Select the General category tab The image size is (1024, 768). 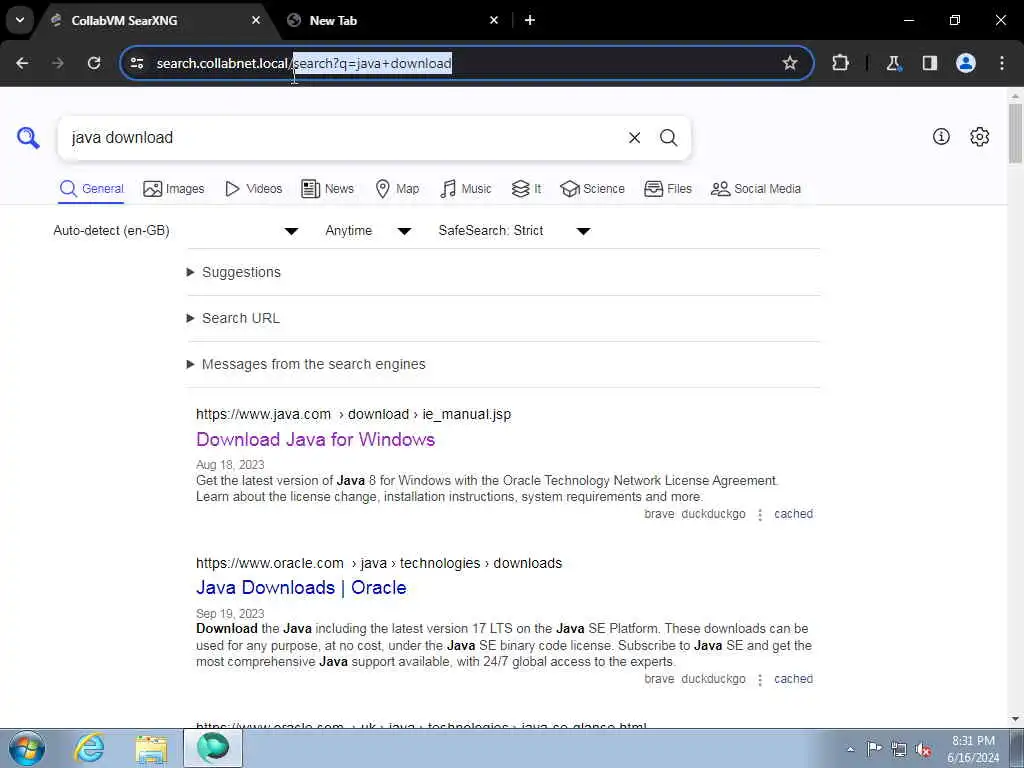[x=91, y=189]
